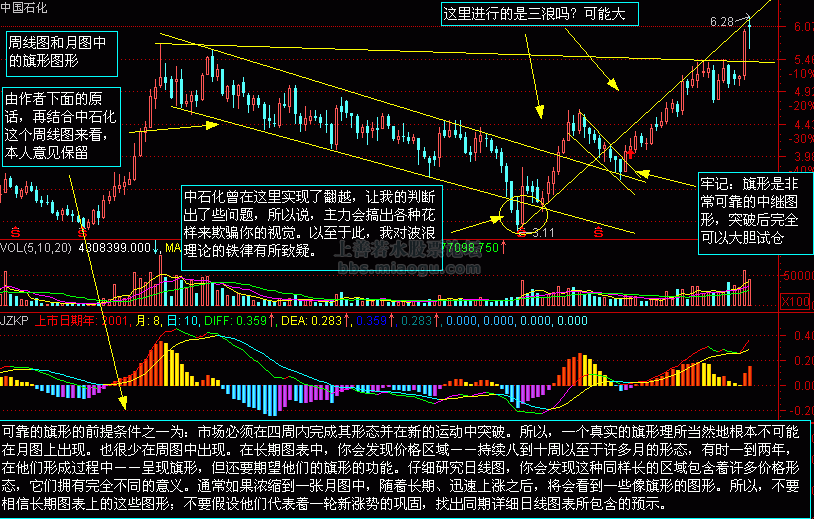Click the X100 volume unit box
Screen dimensions: 815x519
pyautogui.click(x=796, y=301)
